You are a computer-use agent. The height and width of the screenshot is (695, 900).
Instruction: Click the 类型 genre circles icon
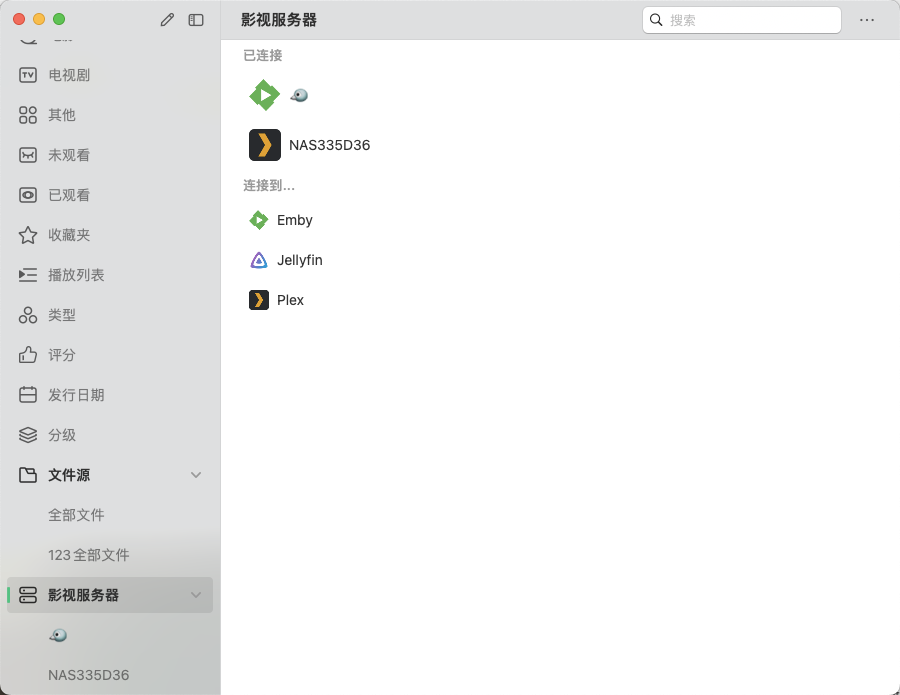point(28,315)
